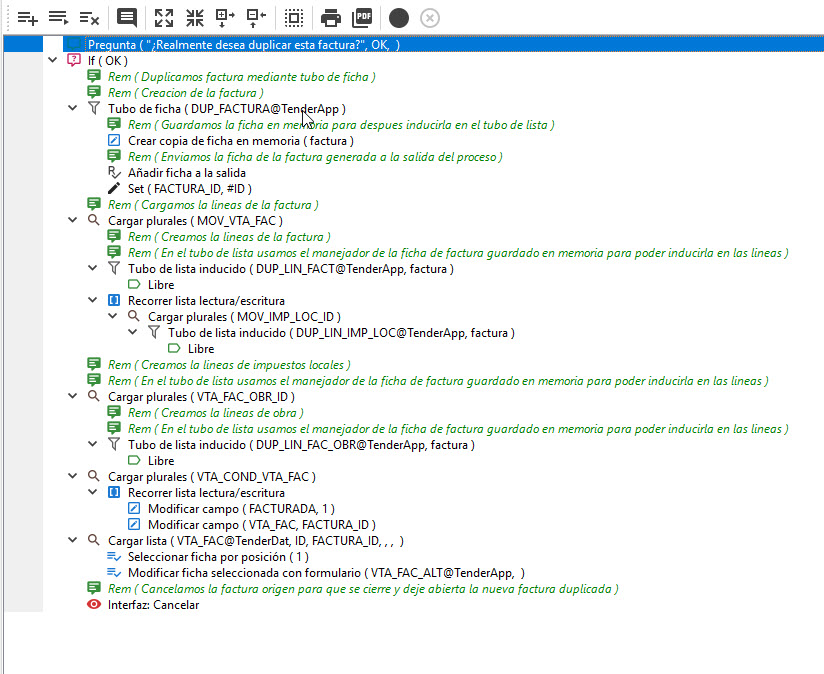Click the expand all arrows icon

[x=164, y=18]
